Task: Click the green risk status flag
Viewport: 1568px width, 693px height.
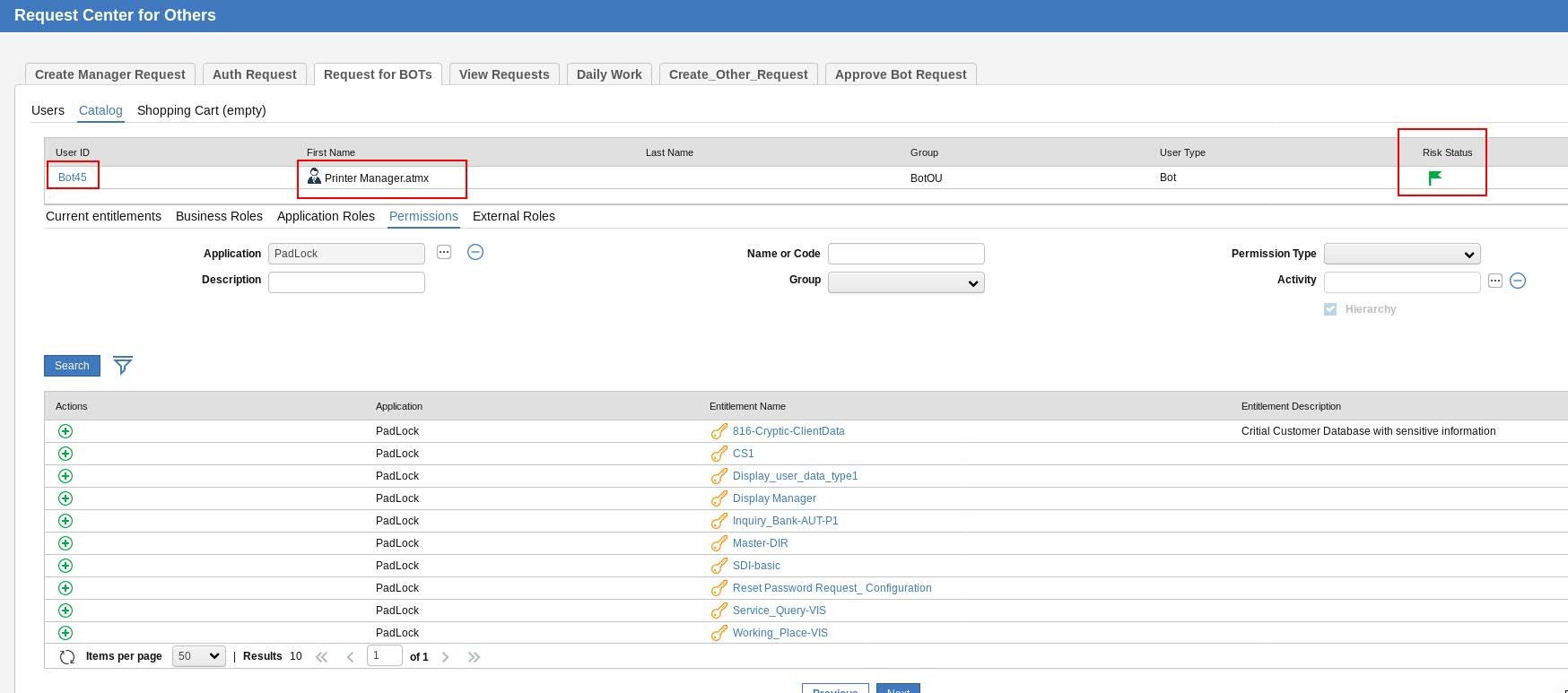Action: click(x=1434, y=178)
